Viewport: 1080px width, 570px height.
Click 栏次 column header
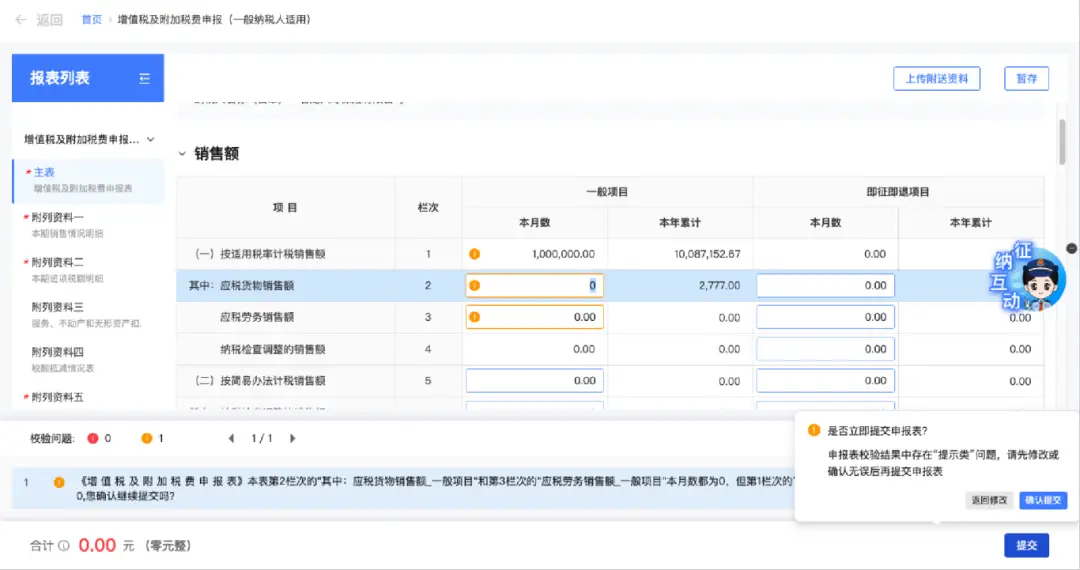(x=428, y=207)
